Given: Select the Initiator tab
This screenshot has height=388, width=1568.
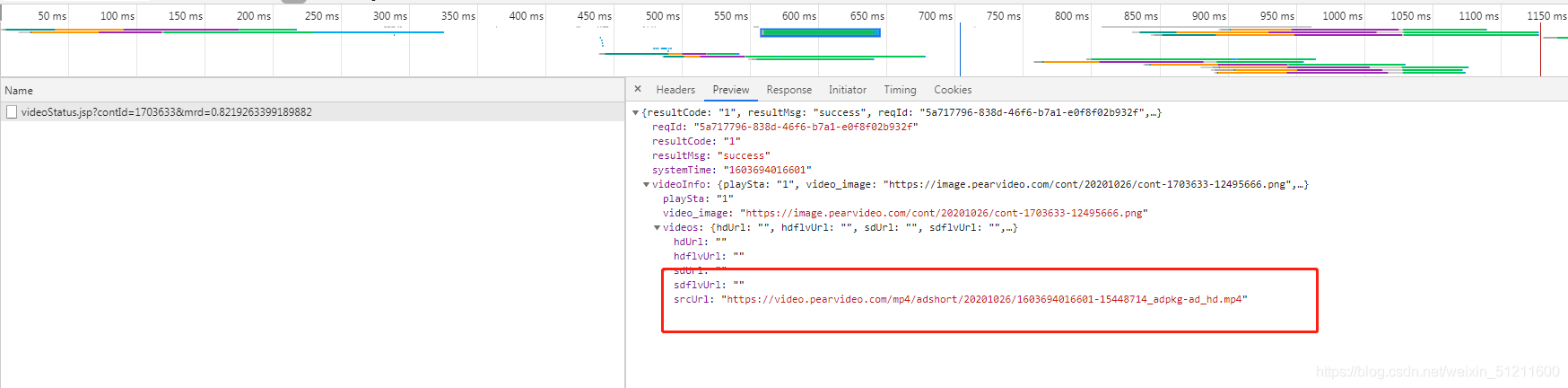Looking at the screenshot, I should [x=847, y=90].
